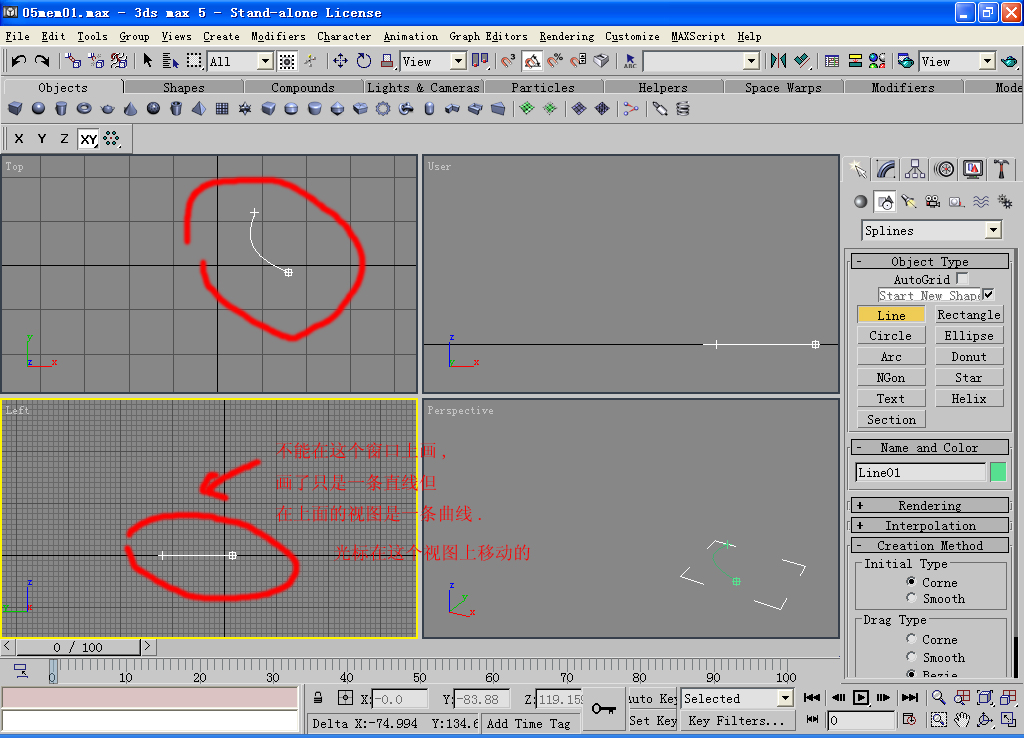Select Drag Type Smooth radio button
This screenshot has height=738, width=1024.
point(911,656)
